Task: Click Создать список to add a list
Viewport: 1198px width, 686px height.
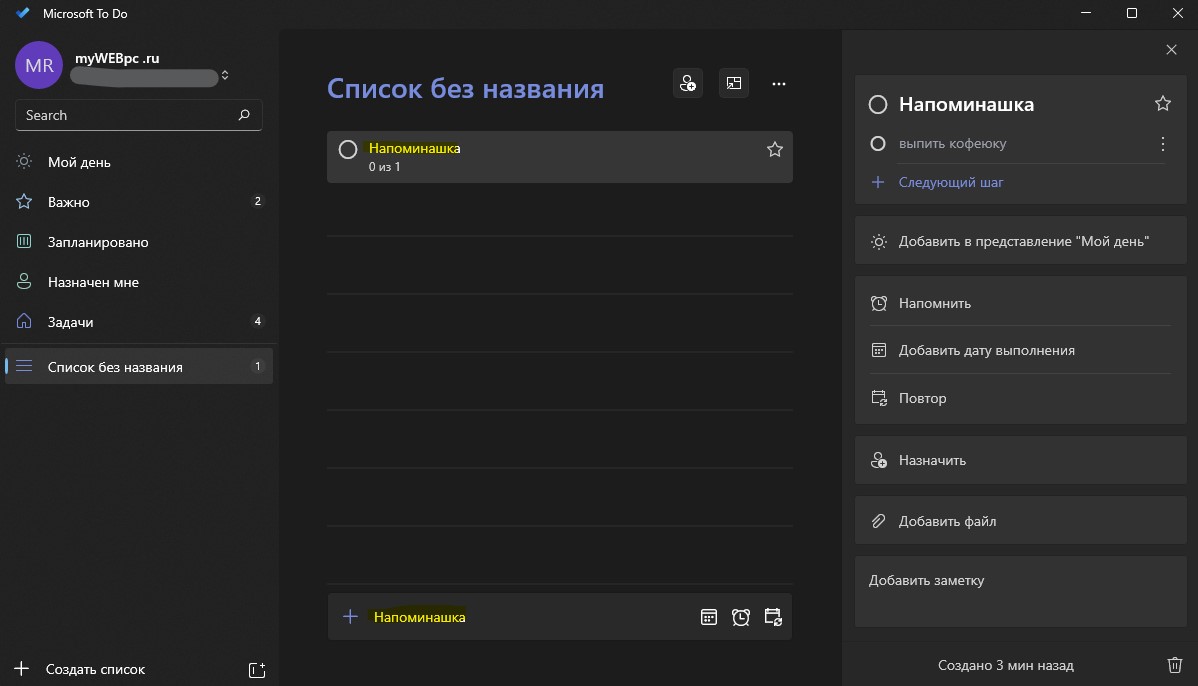Action: (x=95, y=669)
